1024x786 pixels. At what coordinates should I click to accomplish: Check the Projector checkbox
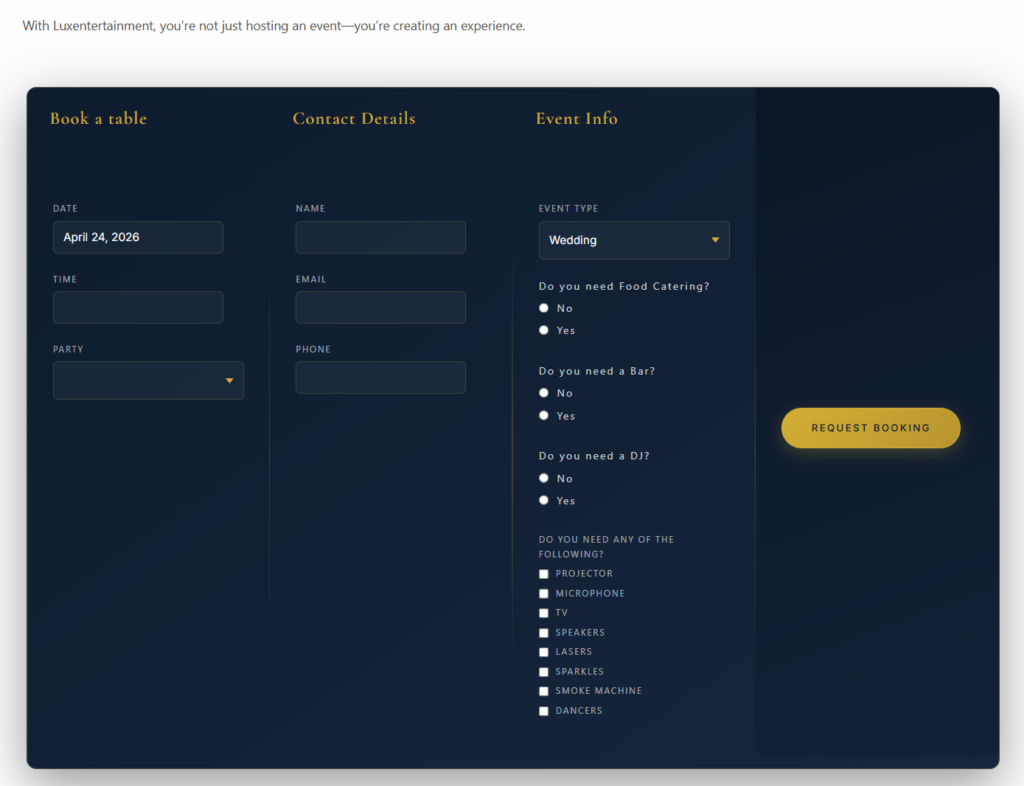(x=543, y=574)
